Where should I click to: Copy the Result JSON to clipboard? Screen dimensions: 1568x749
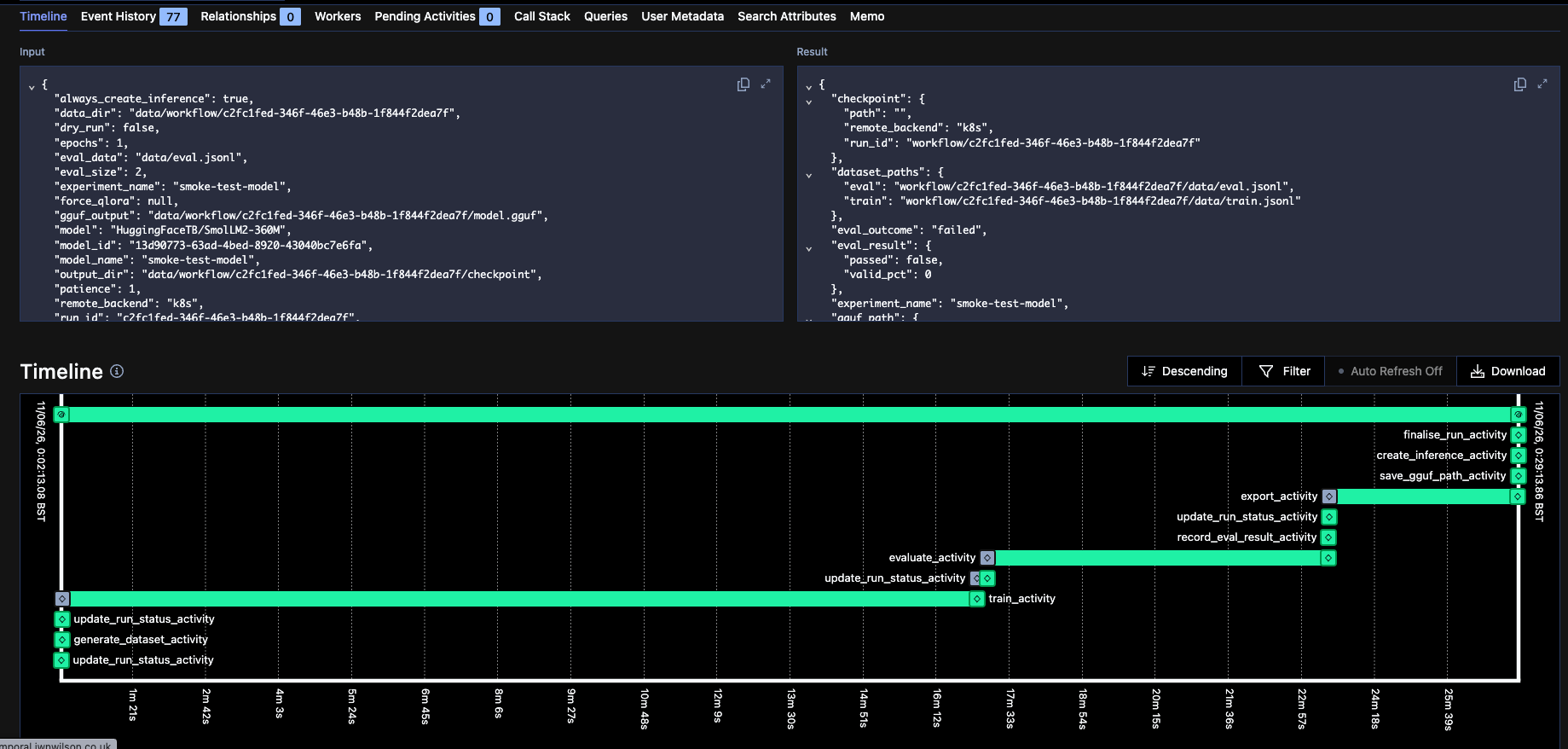click(x=1519, y=84)
